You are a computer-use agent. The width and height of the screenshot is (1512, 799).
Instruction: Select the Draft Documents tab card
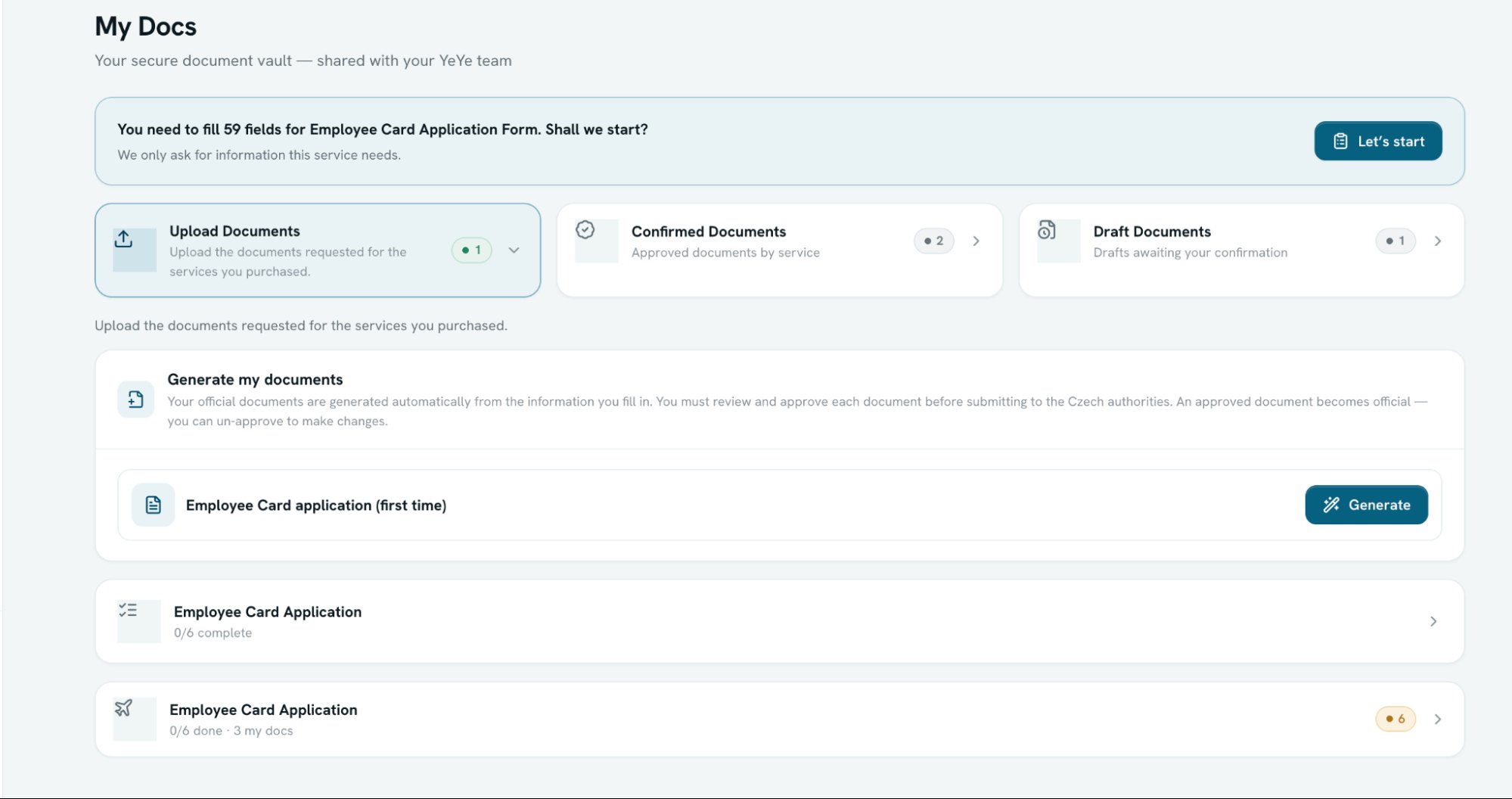coord(1242,250)
